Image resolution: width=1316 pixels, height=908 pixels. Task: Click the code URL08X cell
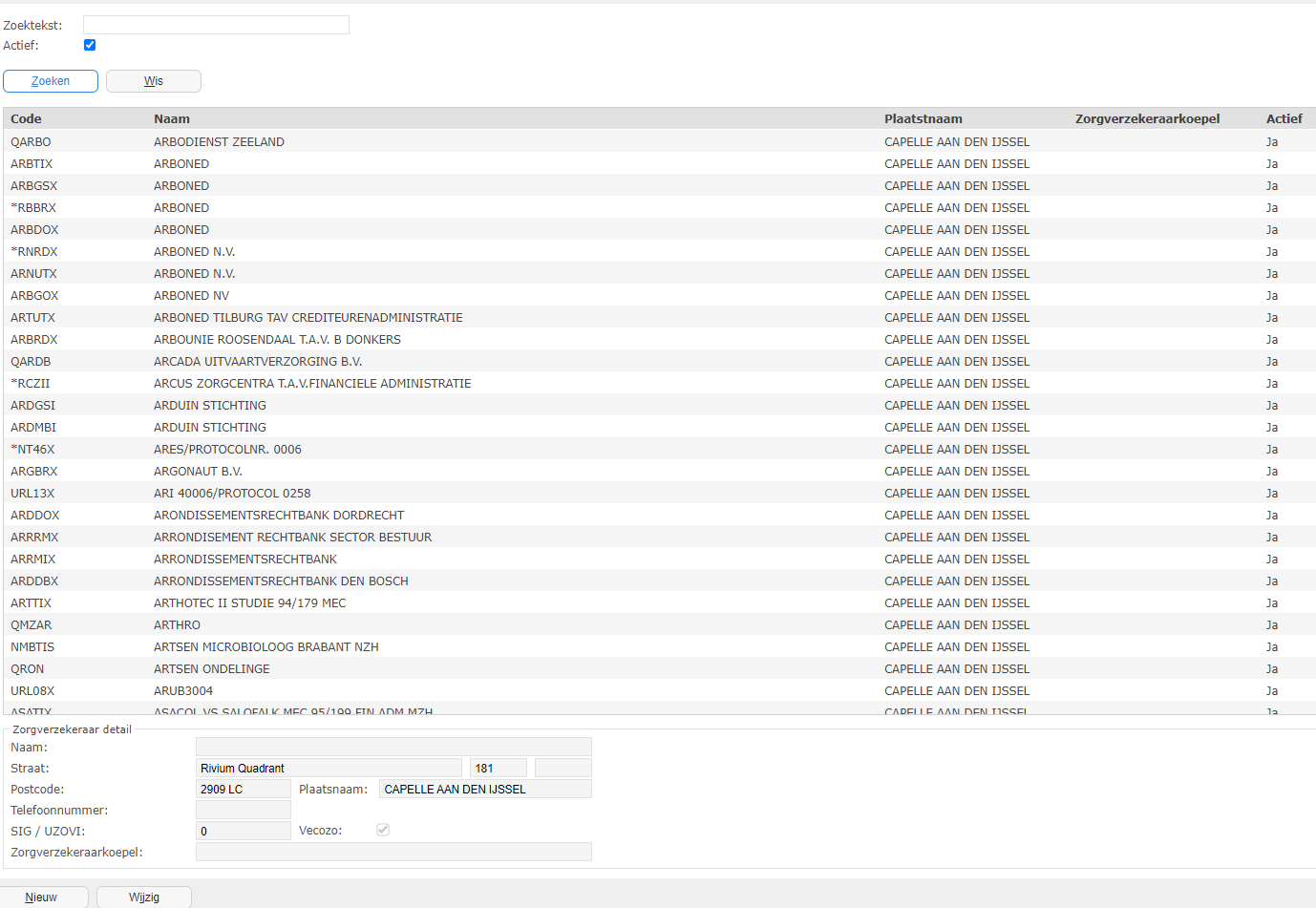pos(32,690)
